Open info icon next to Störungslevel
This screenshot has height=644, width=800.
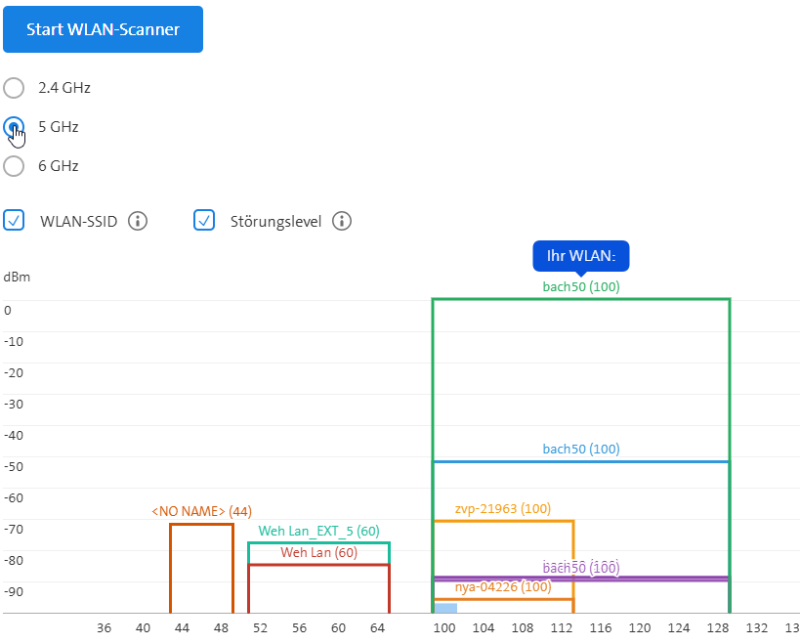click(x=342, y=221)
